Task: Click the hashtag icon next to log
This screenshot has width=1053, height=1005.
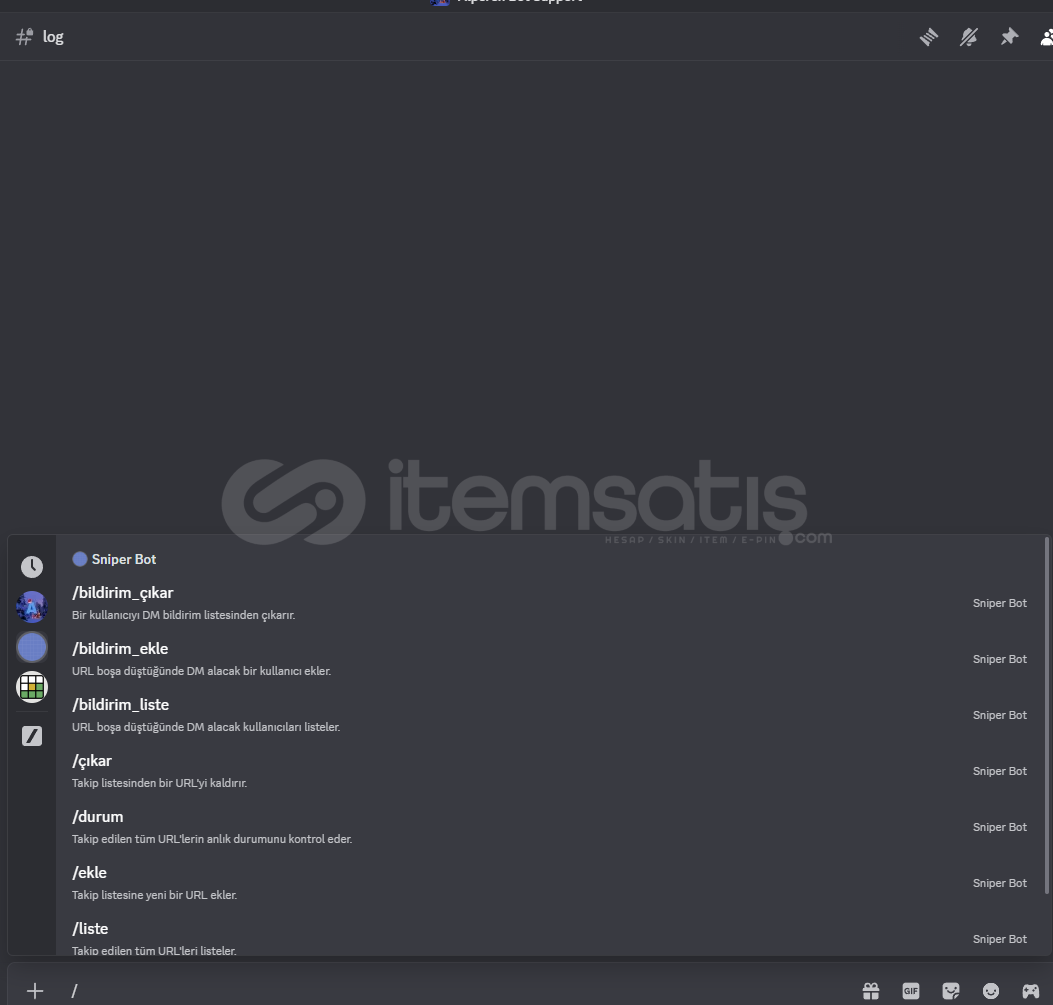Action: pyautogui.click(x=24, y=37)
